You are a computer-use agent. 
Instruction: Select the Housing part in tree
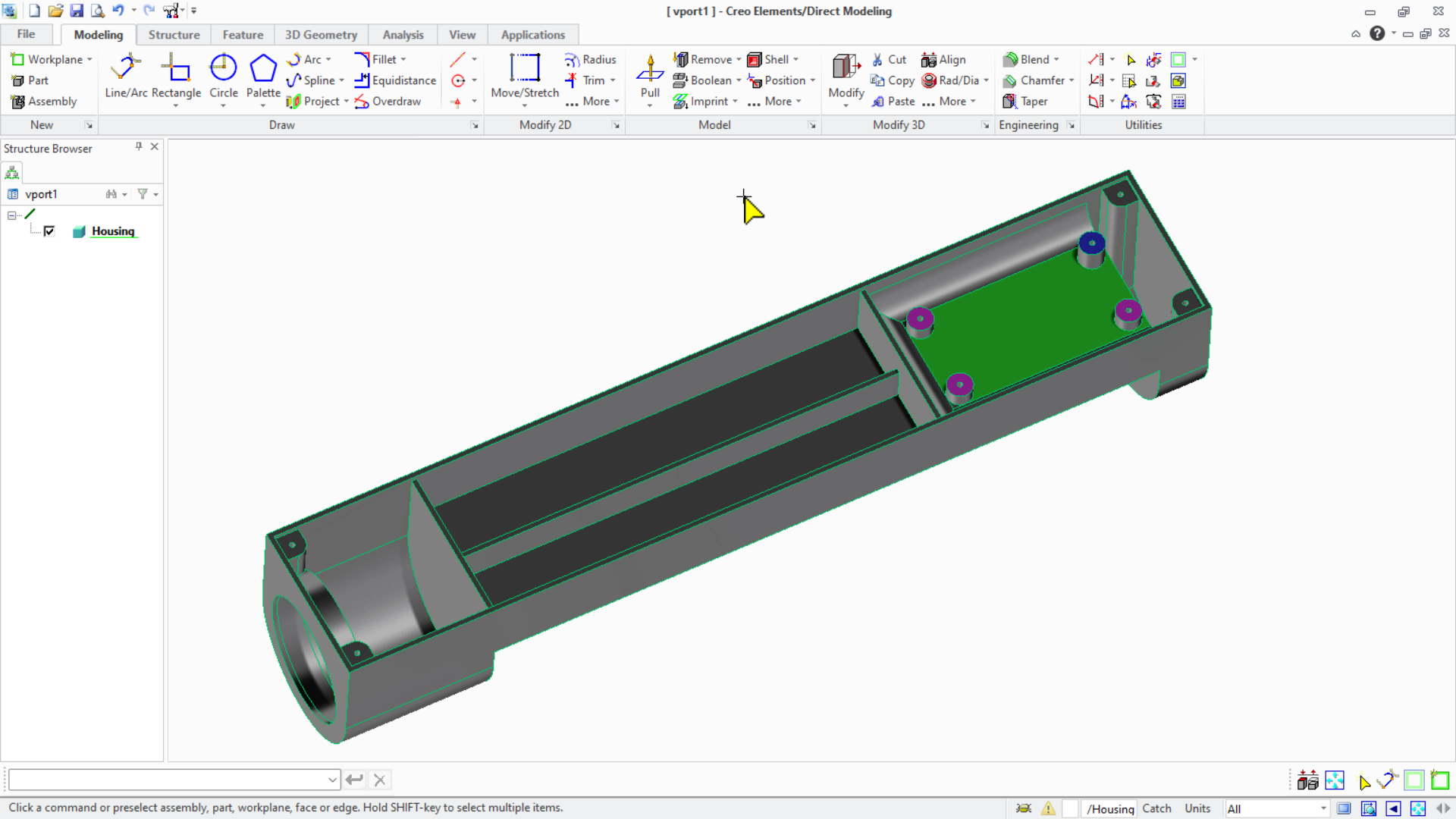(x=113, y=231)
